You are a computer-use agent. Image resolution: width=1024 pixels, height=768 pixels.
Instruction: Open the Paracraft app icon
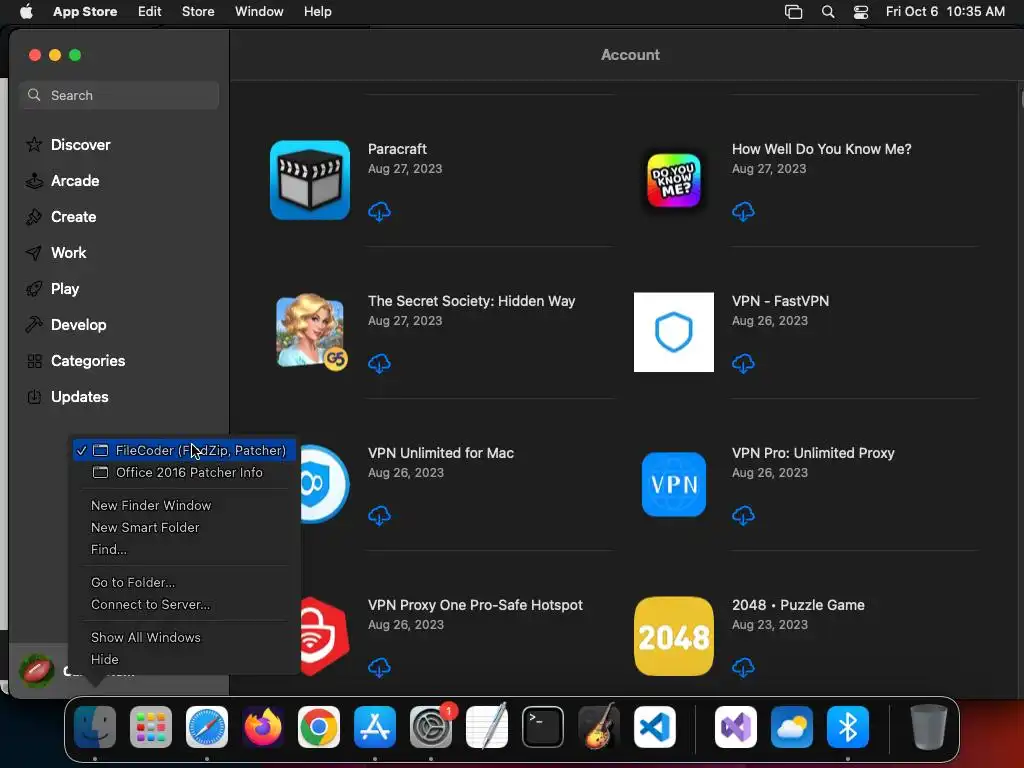coord(310,180)
